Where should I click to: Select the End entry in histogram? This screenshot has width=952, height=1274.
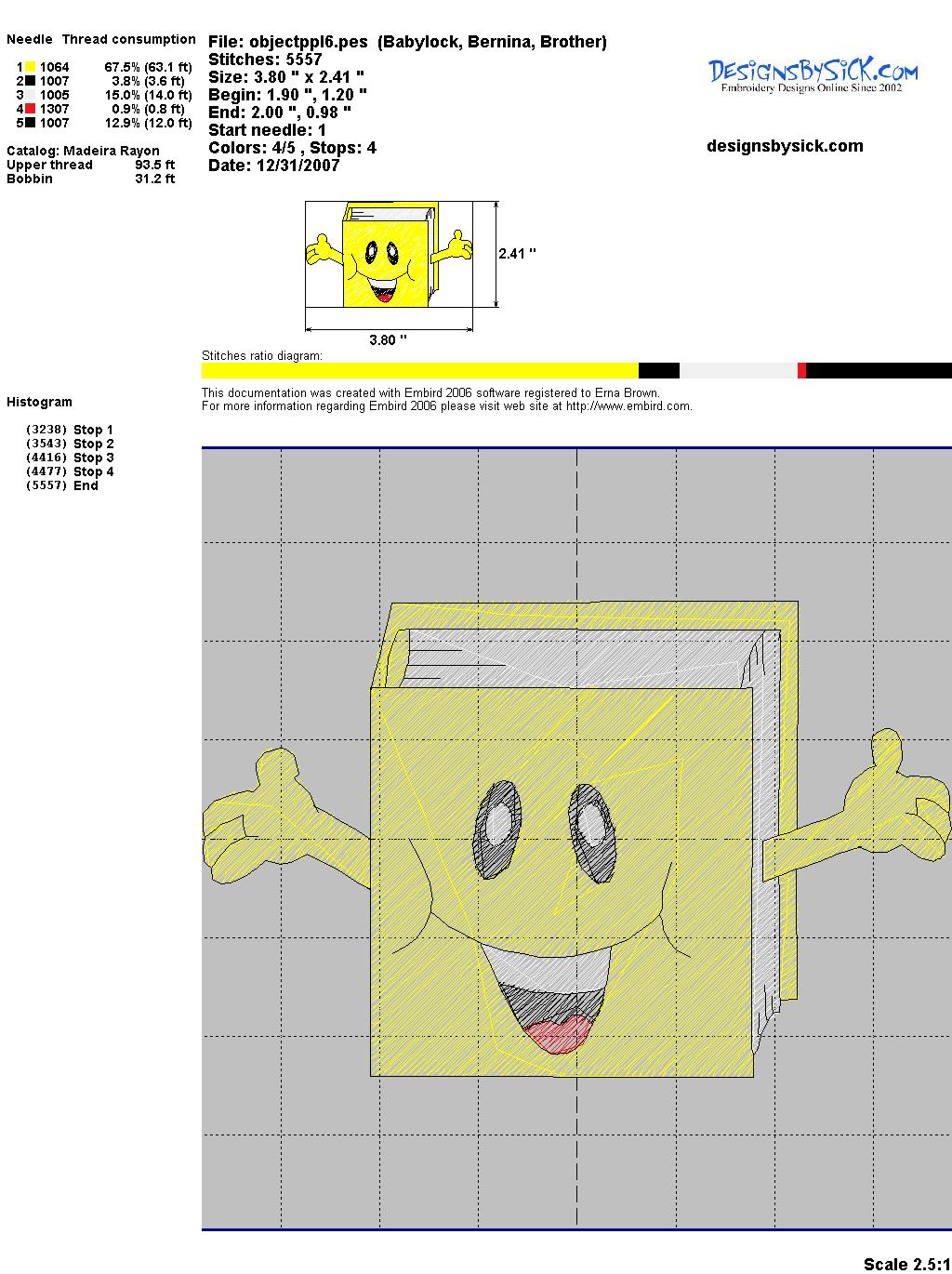86,485
